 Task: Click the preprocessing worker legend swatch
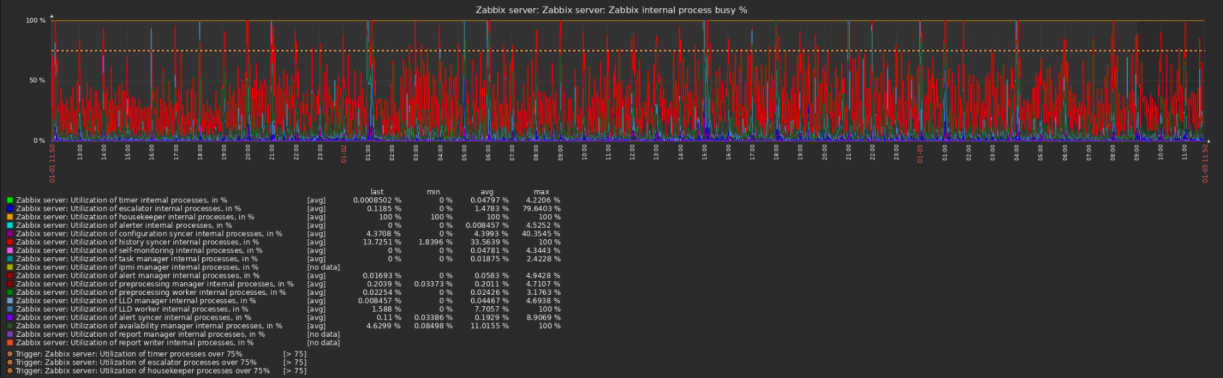[9, 292]
